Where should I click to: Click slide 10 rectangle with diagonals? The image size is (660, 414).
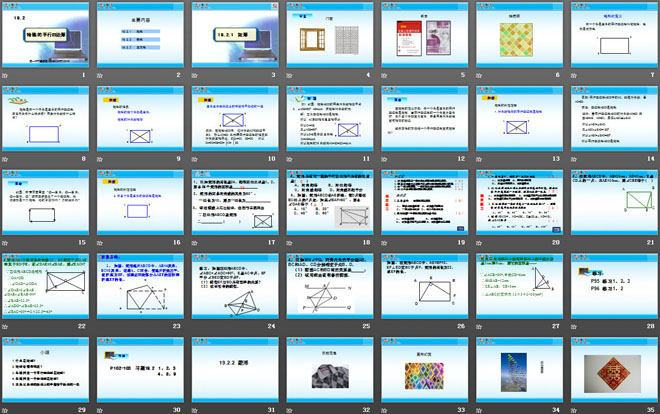235,124
